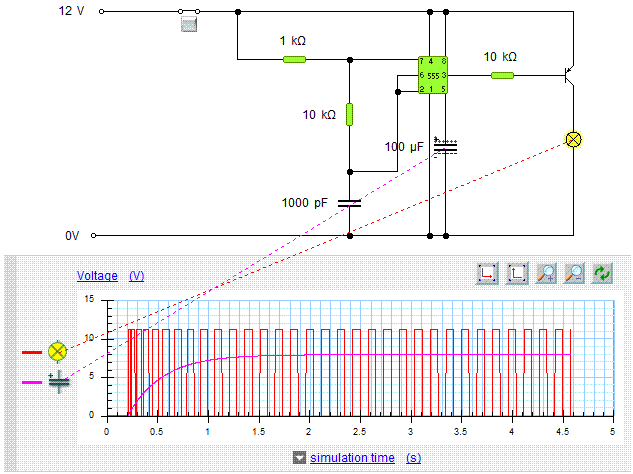Select the 1 kΩ resistor component
633x474 pixels.
click(x=294, y=59)
